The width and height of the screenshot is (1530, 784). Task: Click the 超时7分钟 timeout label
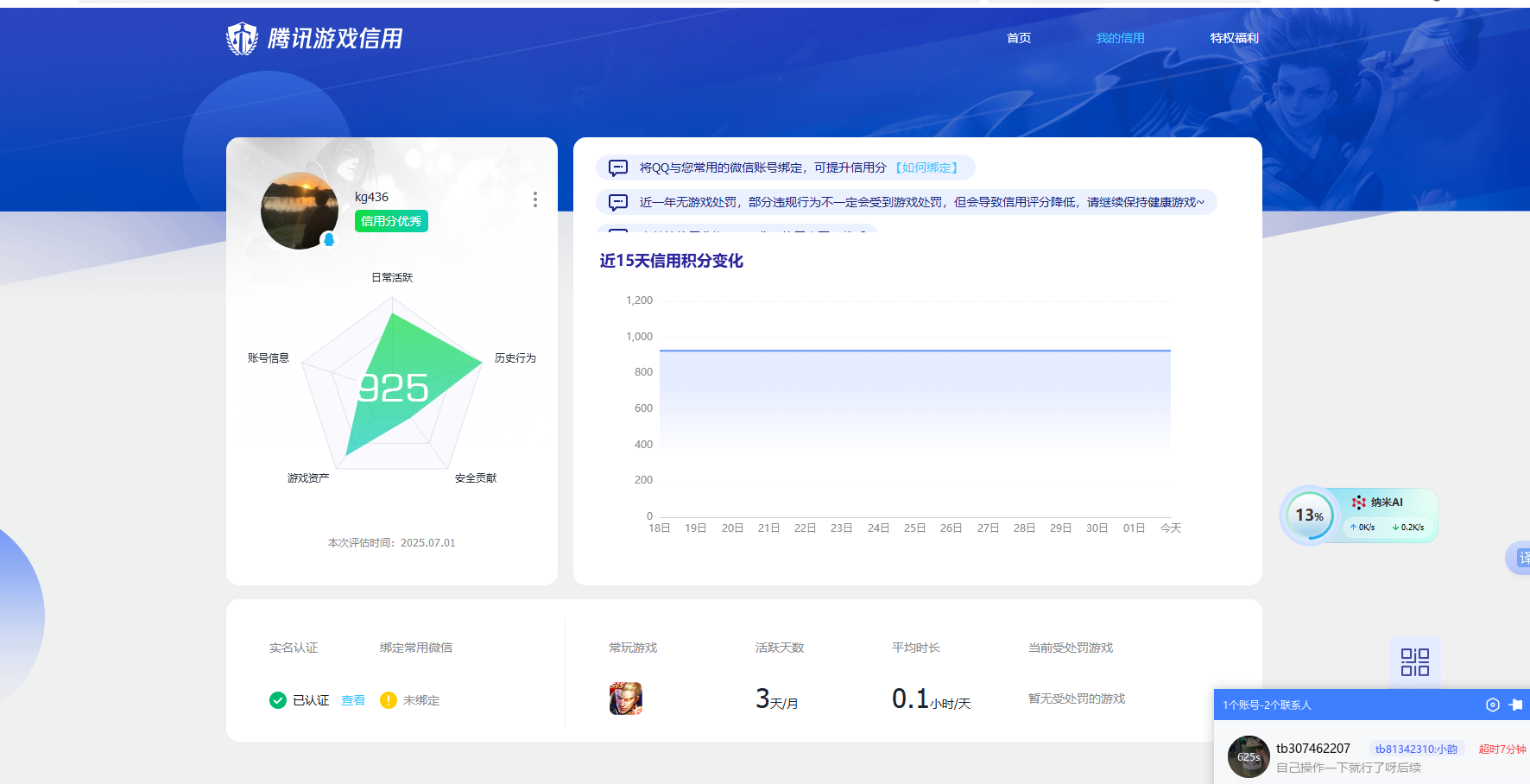coord(1502,749)
